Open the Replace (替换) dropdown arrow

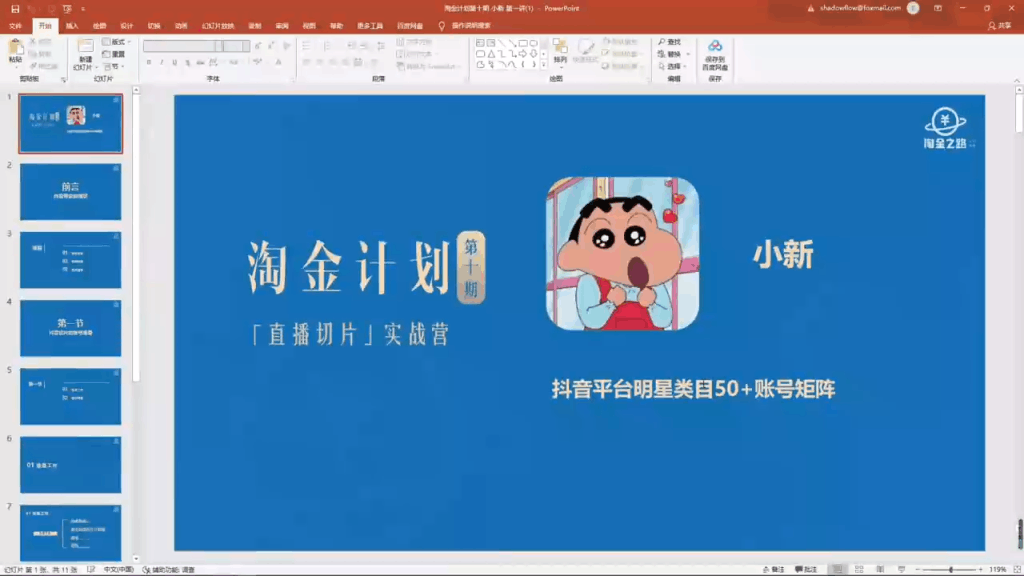tap(688, 54)
